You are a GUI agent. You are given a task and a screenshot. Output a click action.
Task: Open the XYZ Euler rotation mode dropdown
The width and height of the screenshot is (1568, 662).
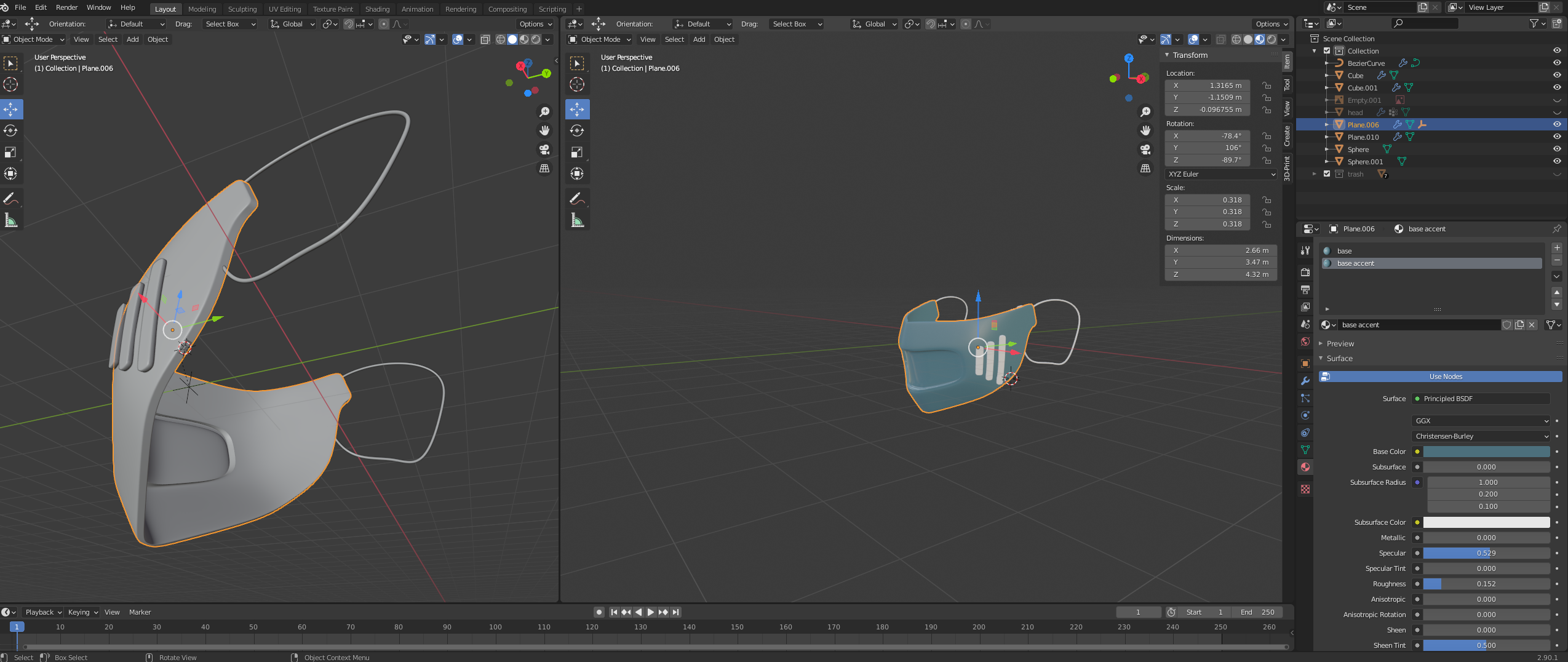pyautogui.click(x=1220, y=174)
